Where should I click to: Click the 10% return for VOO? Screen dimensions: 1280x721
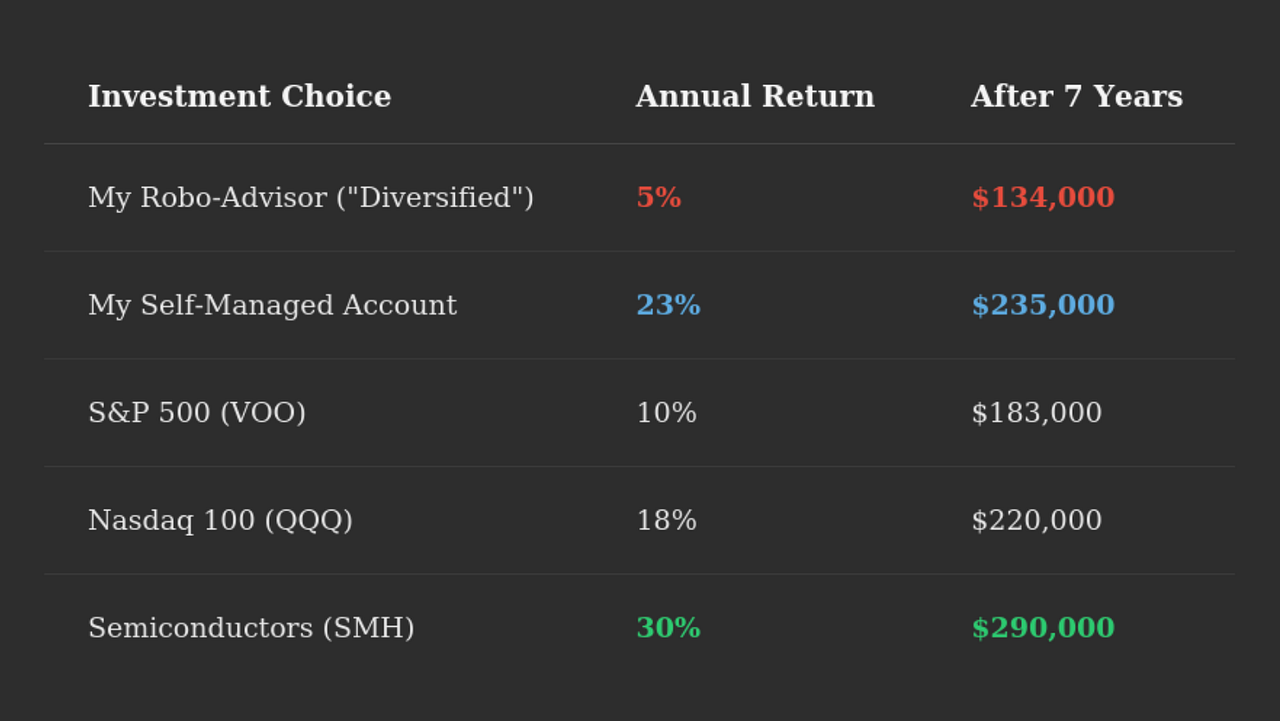(666, 413)
